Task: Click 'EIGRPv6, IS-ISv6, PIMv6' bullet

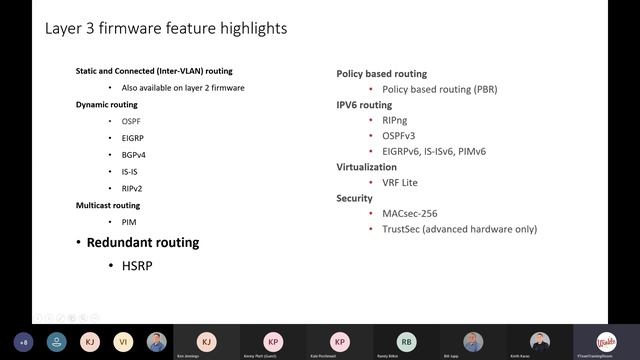Action: [434, 151]
